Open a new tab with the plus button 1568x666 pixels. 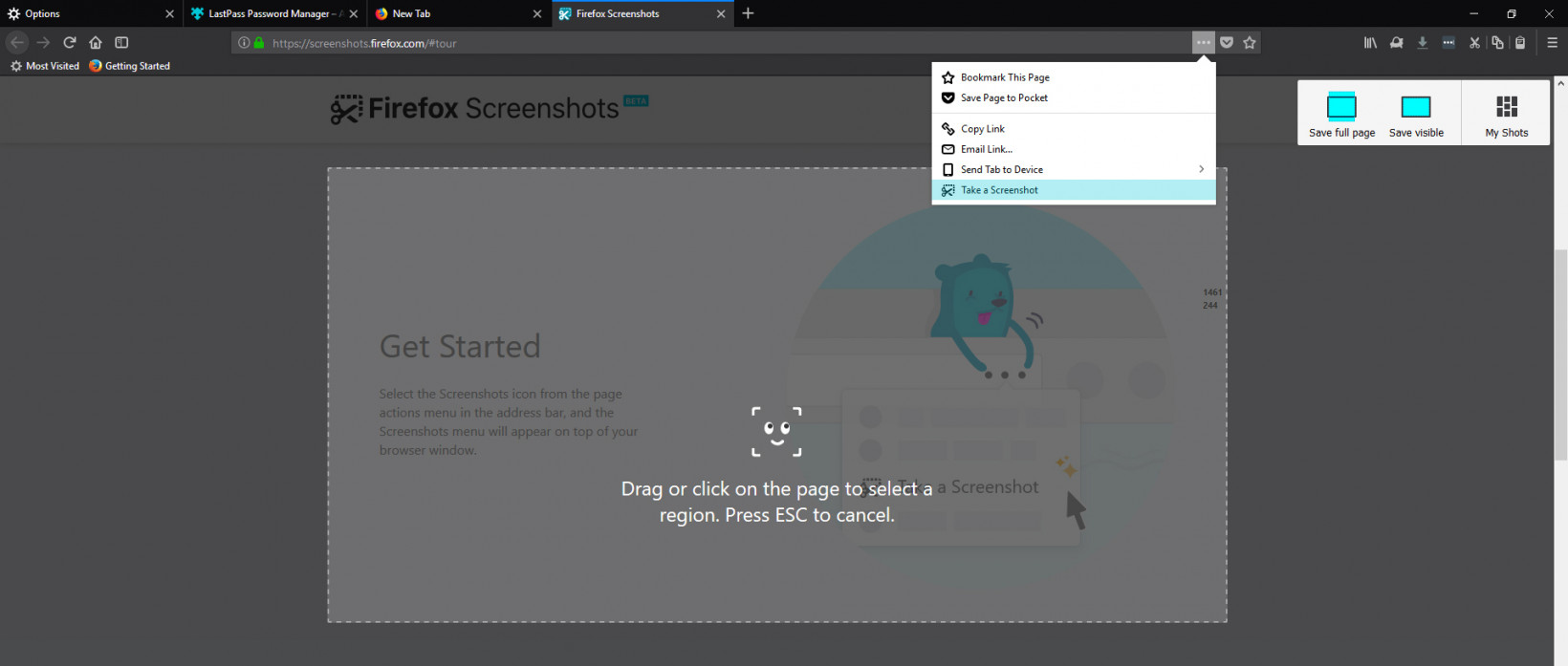(x=748, y=13)
